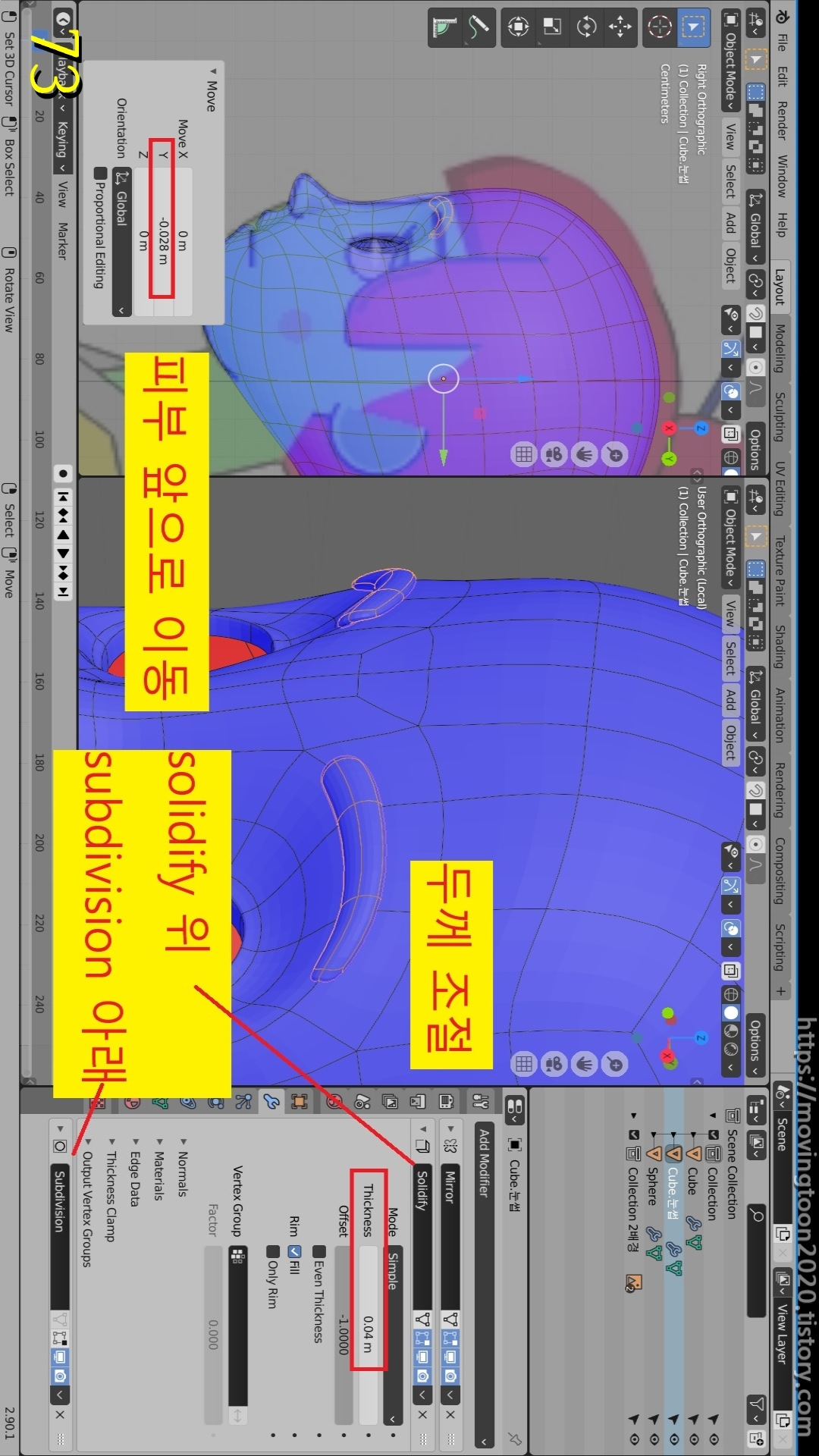Enable the Even Thickness checkbox
819x1456 pixels.
tap(319, 1250)
